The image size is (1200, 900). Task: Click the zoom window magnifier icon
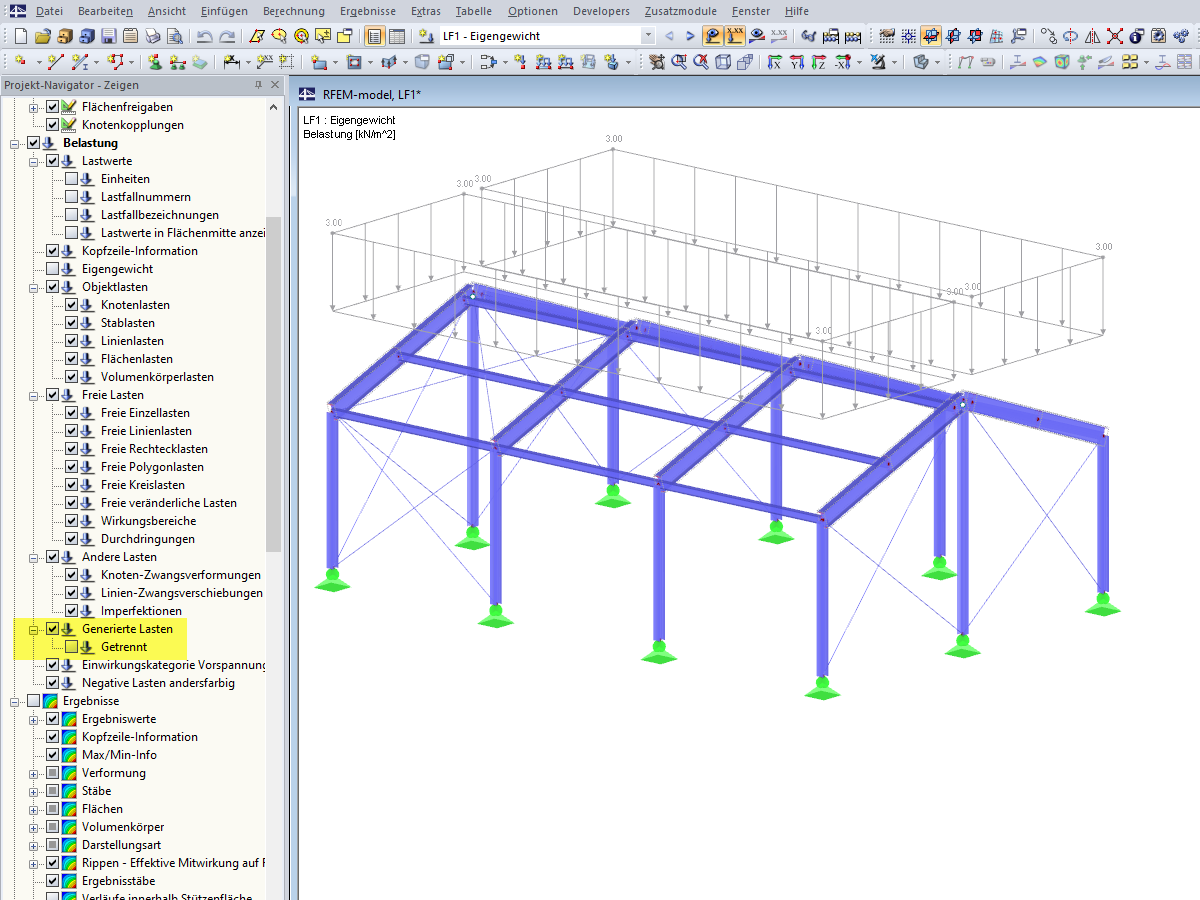click(678, 61)
